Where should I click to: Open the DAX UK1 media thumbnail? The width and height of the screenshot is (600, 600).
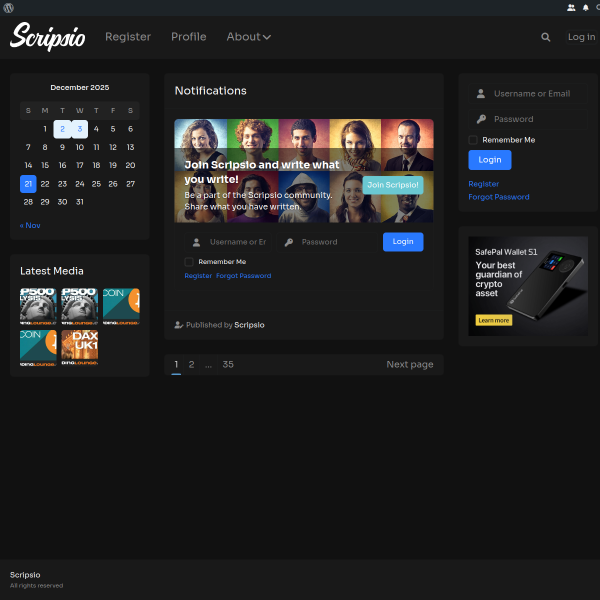80,348
